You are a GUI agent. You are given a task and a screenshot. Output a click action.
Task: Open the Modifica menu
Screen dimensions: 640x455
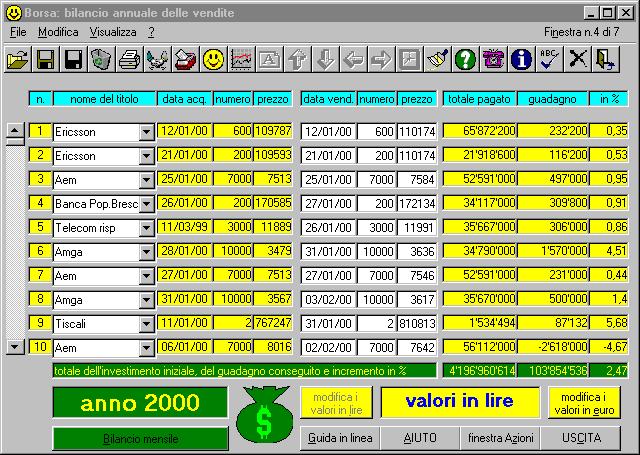(x=58, y=32)
